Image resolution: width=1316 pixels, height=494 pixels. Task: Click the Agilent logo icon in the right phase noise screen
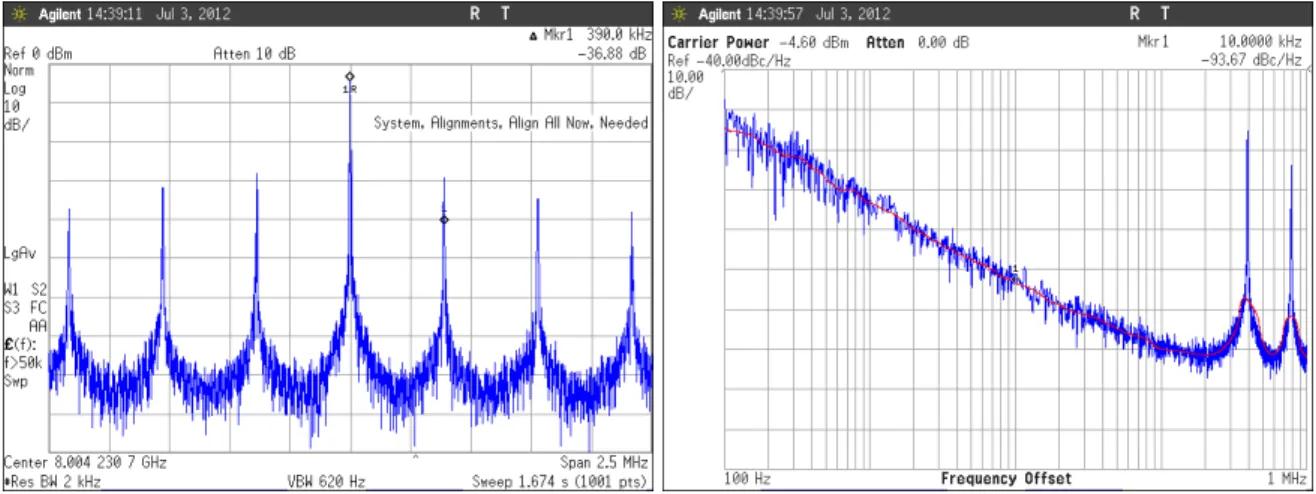[680, 14]
